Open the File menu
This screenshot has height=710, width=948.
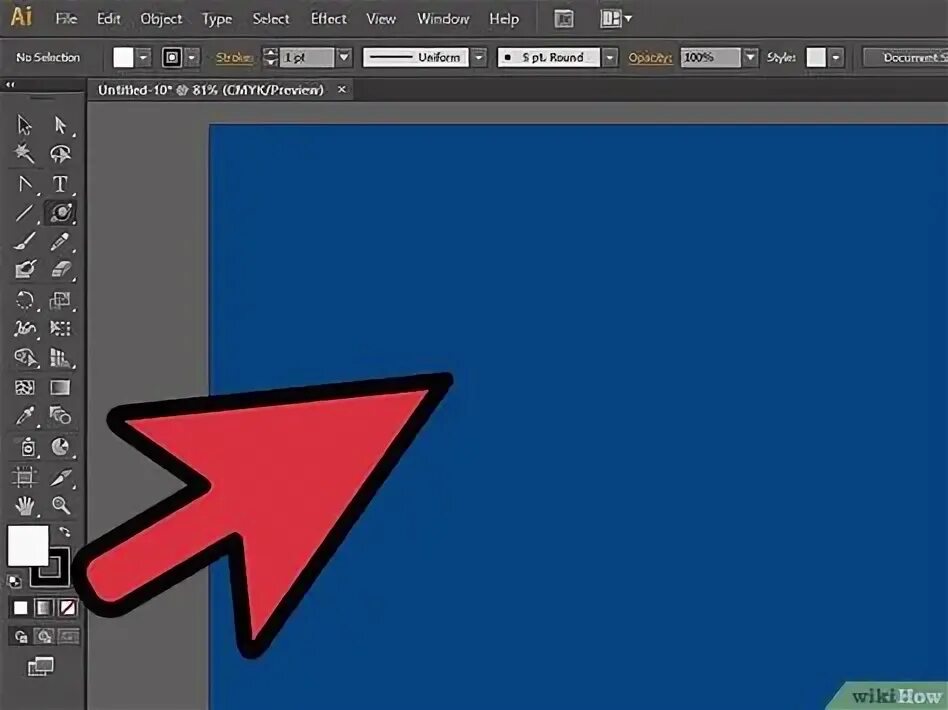[66, 19]
